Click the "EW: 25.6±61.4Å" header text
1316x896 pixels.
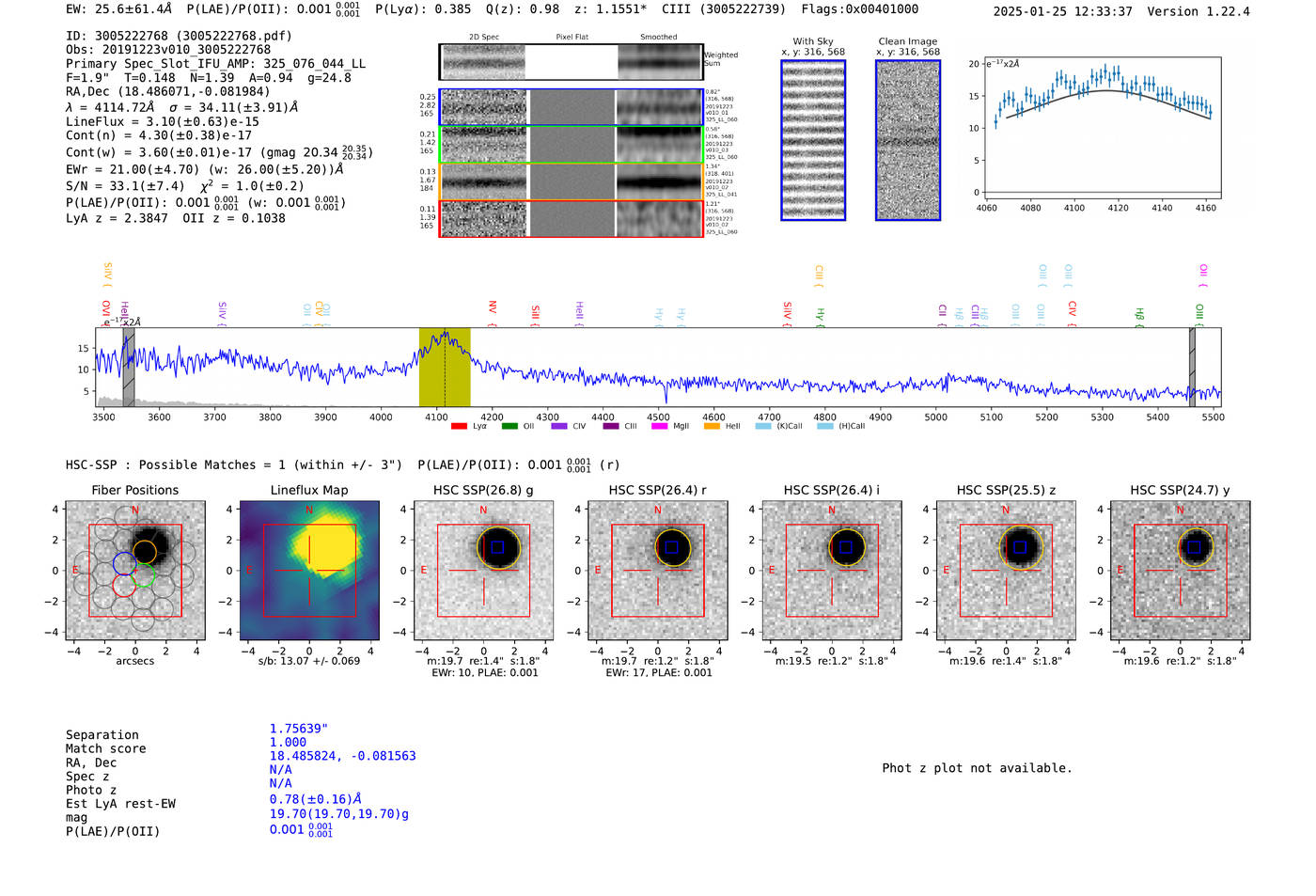coord(119,9)
